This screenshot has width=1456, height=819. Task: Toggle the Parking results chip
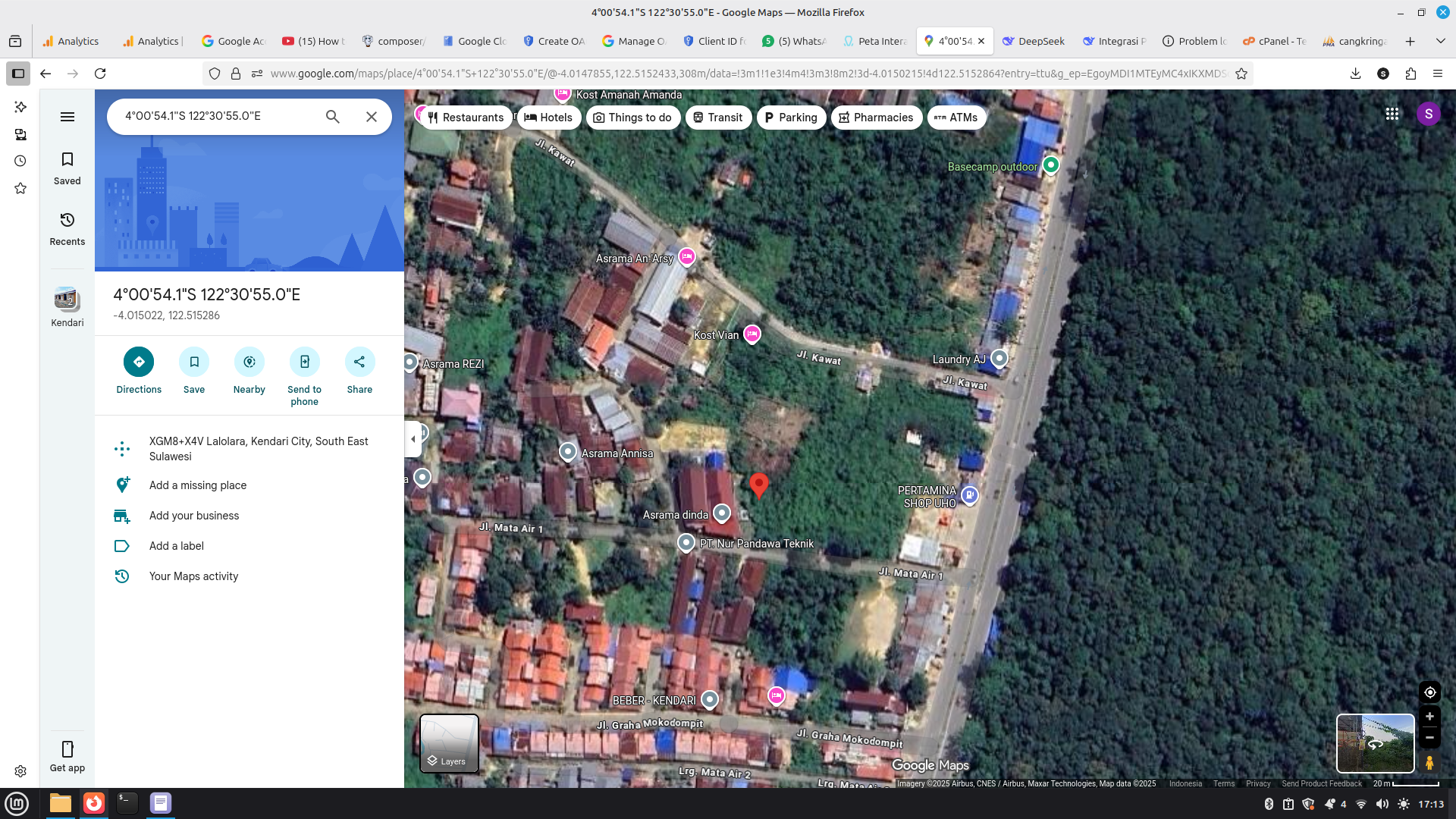pyautogui.click(x=791, y=117)
